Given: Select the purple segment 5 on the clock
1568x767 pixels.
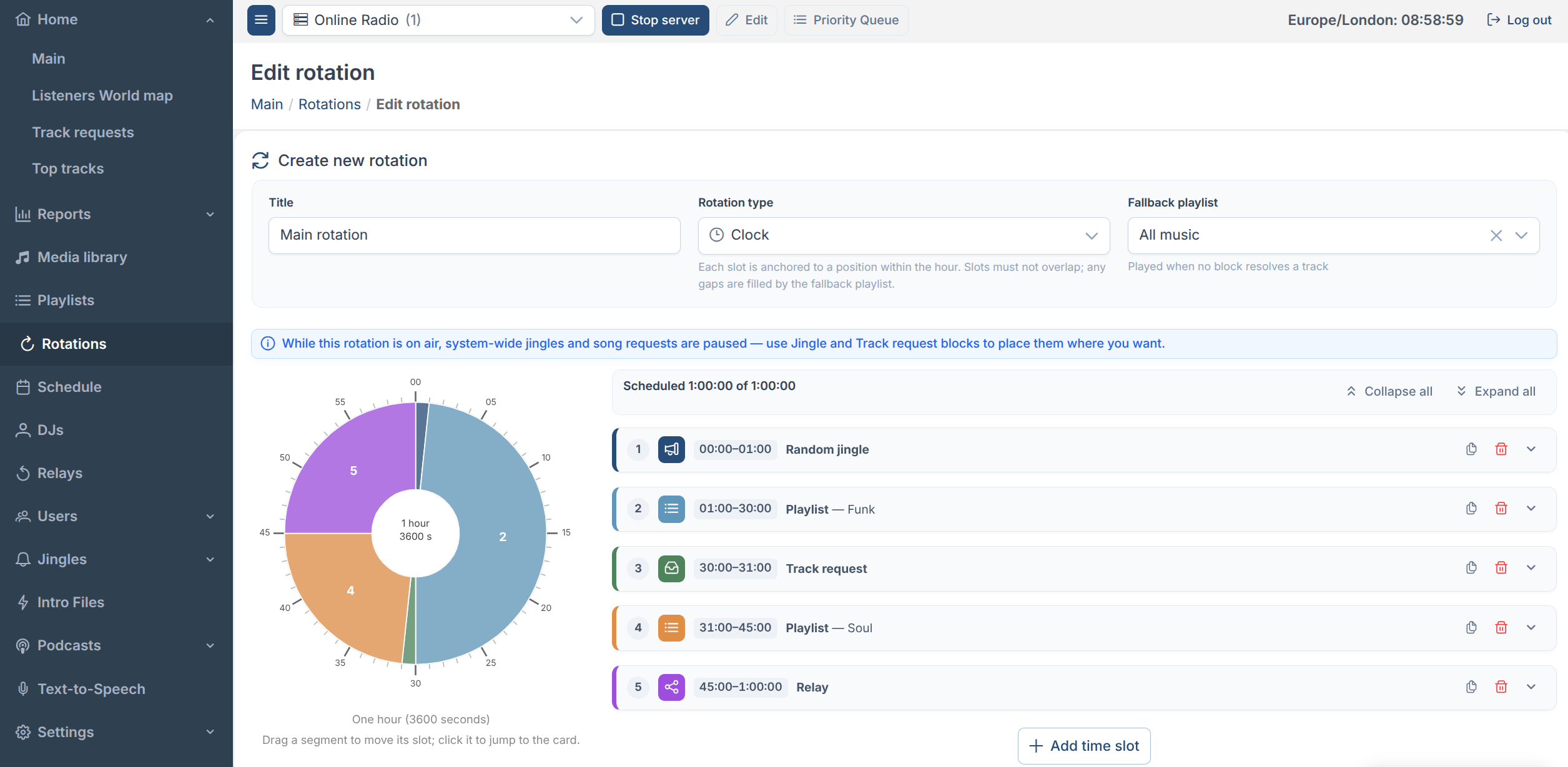Looking at the screenshot, I should click(x=353, y=471).
